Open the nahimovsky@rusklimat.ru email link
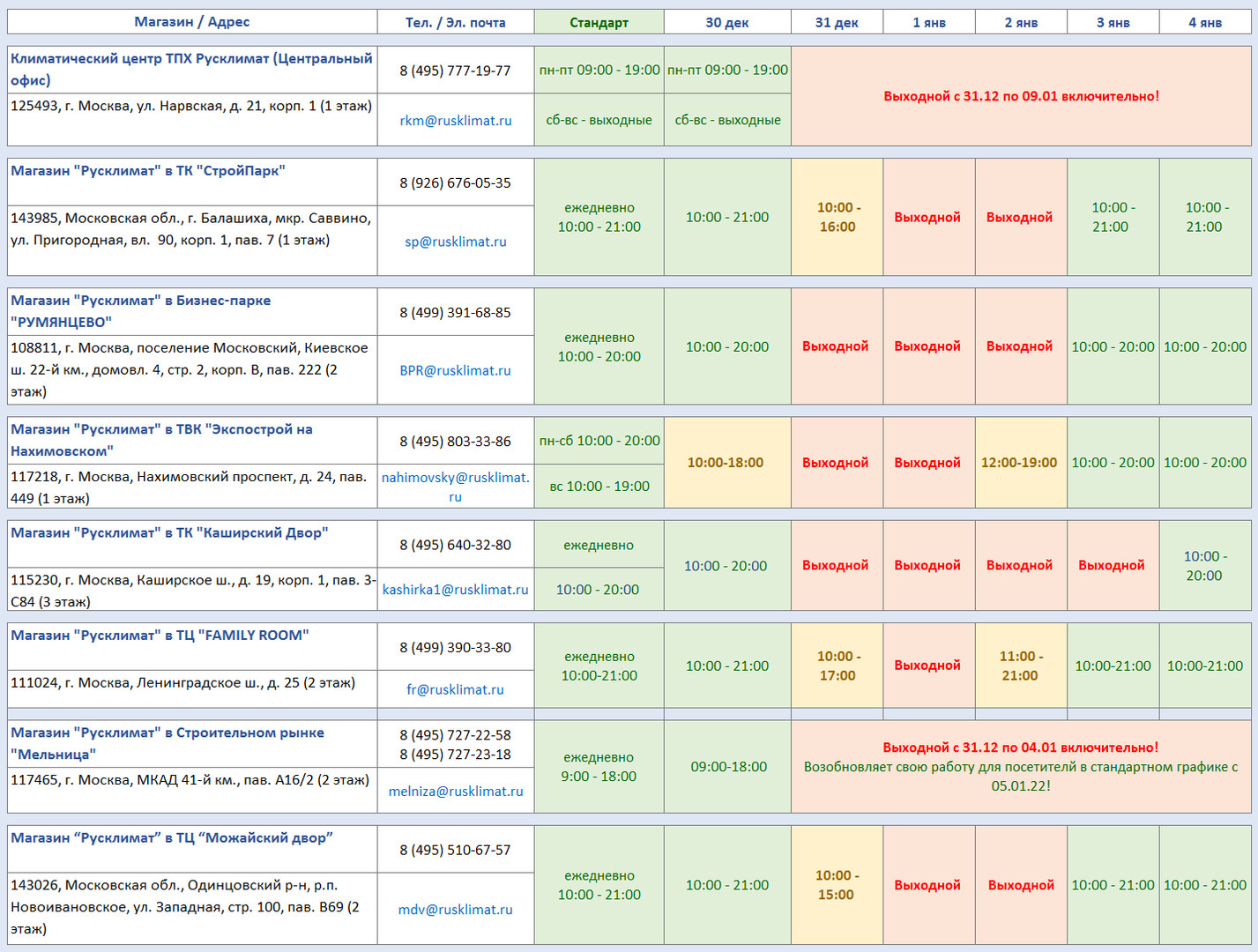 tap(455, 487)
